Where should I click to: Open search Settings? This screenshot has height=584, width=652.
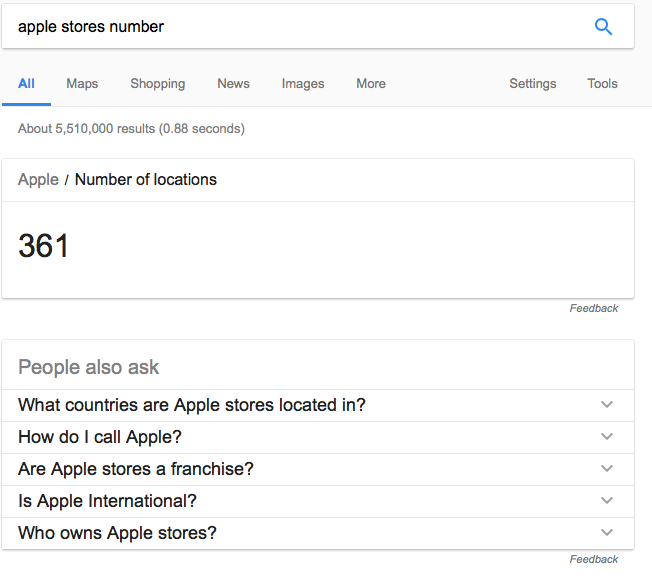(533, 84)
